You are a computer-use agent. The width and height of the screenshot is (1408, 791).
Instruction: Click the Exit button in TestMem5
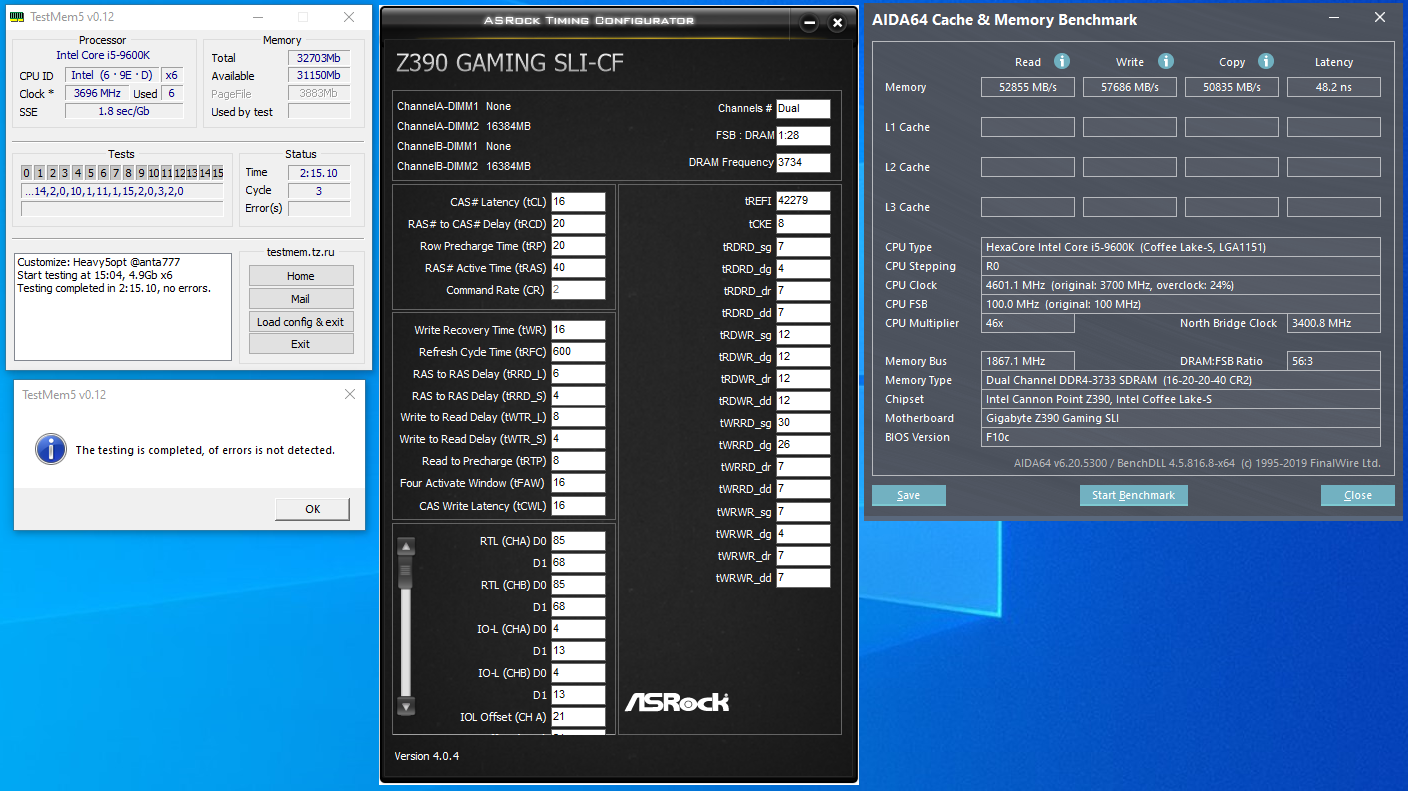click(301, 344)
